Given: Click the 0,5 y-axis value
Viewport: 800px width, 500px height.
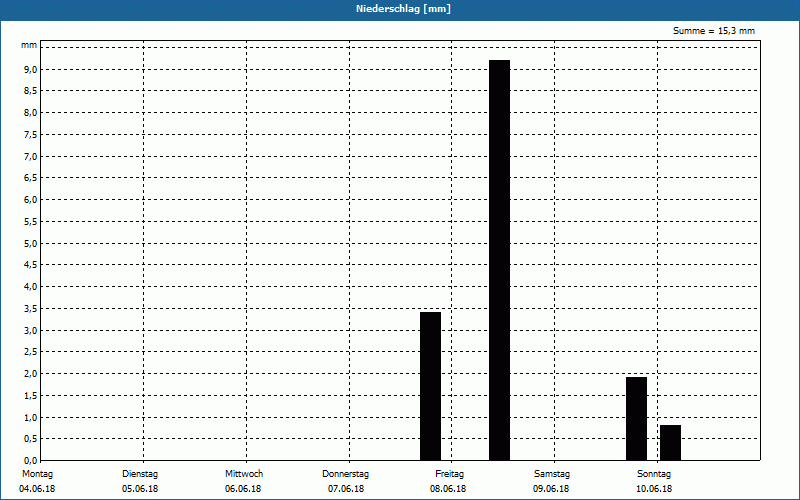Looking at the screenshot, I should pos(31,439).
